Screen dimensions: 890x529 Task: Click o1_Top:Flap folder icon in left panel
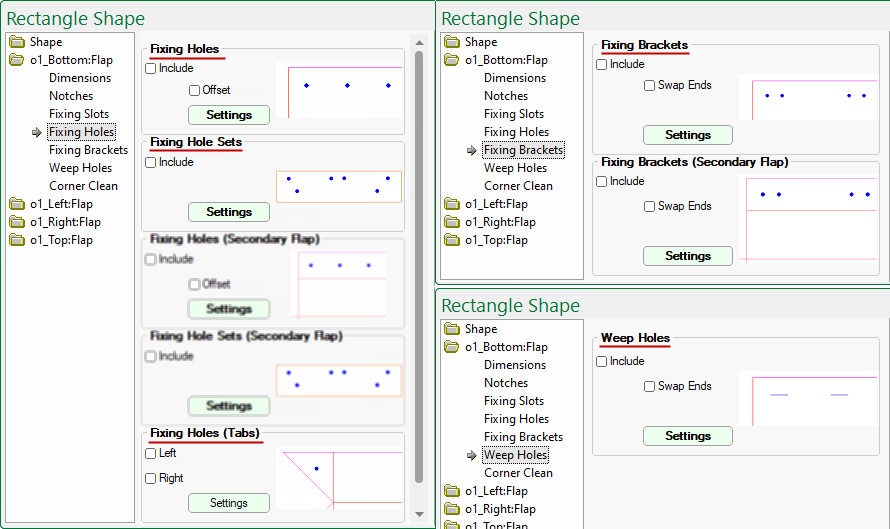point(16,240)
